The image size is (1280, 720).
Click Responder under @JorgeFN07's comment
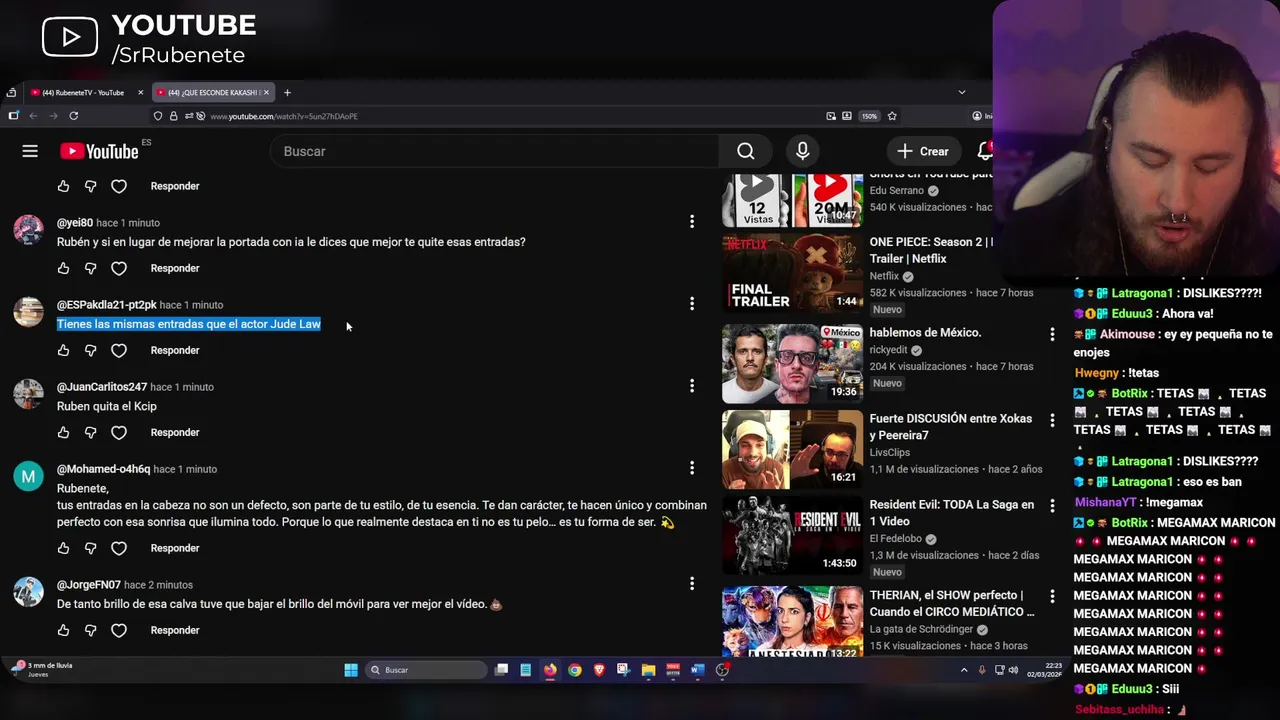(x=175, y=630)
